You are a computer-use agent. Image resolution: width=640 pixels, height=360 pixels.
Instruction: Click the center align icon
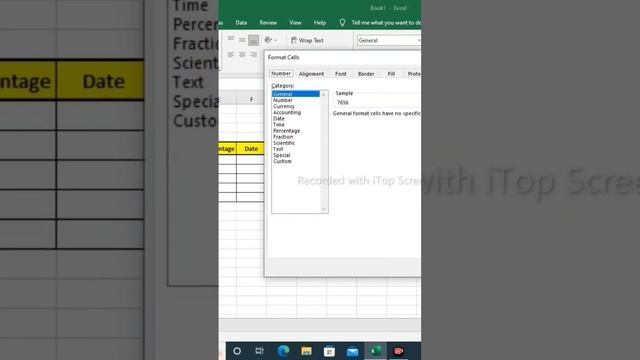point(242,54)
